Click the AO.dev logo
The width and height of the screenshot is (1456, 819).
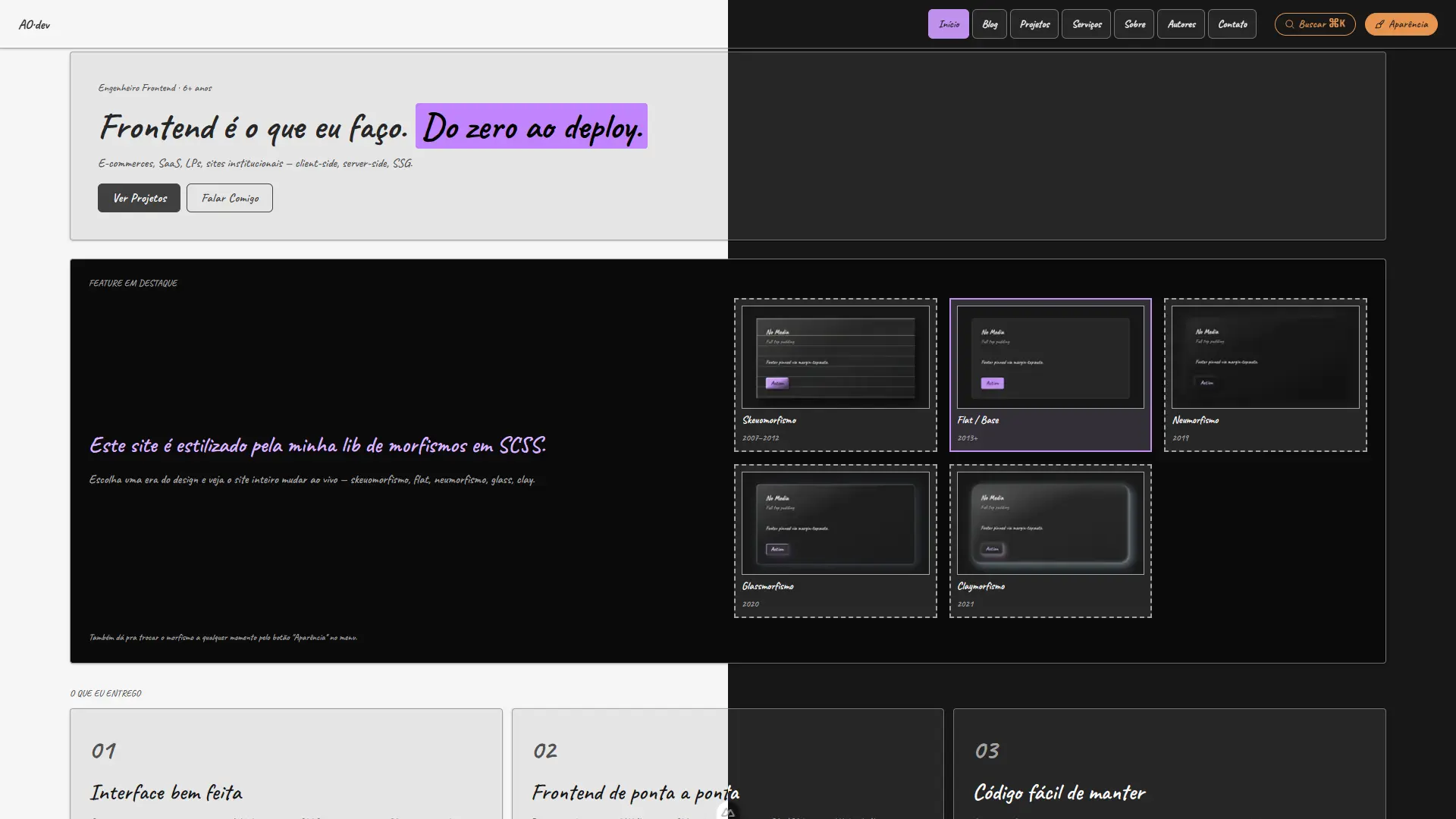34,24
